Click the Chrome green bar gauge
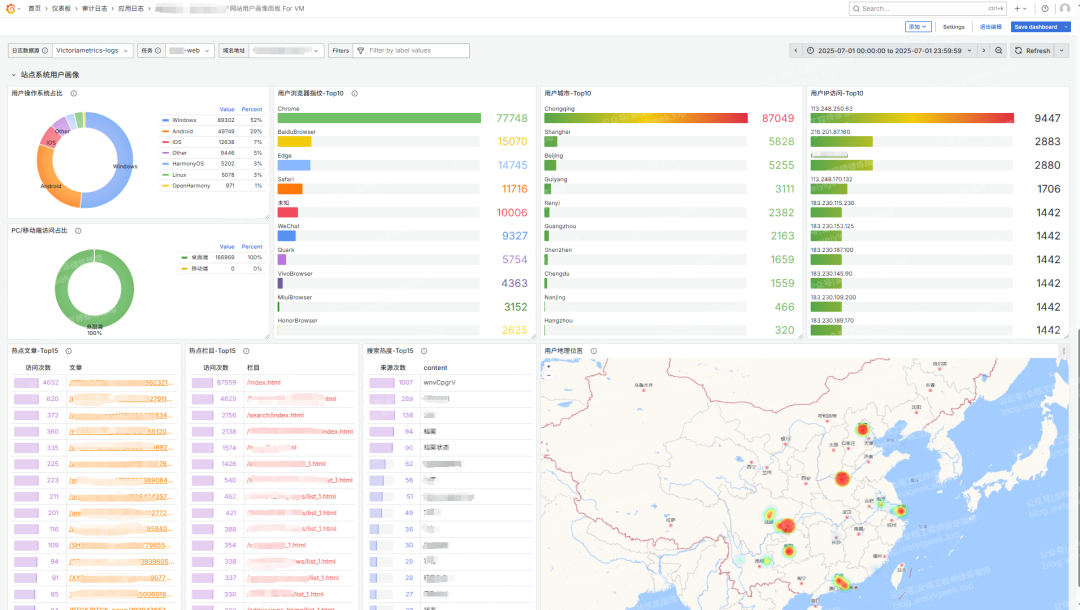 coord(379,118)
